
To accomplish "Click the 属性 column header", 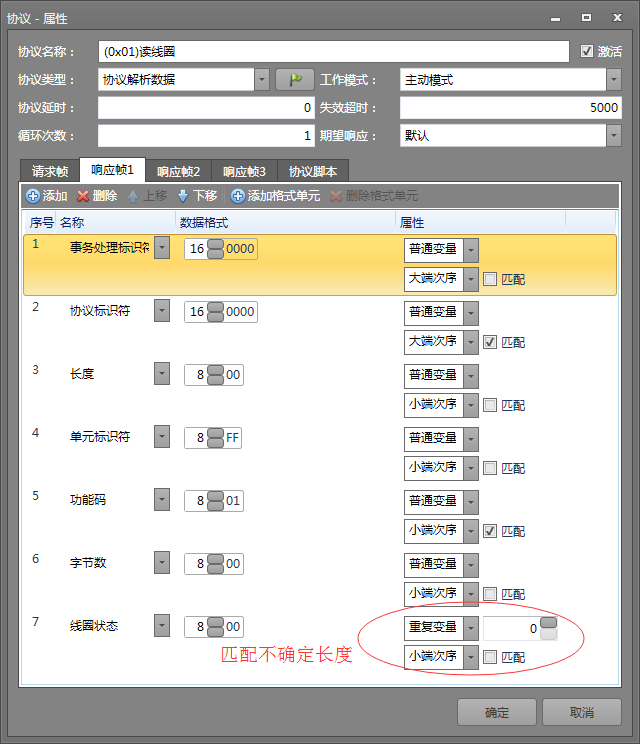I will pyautogui.click(x=480, y=223).
